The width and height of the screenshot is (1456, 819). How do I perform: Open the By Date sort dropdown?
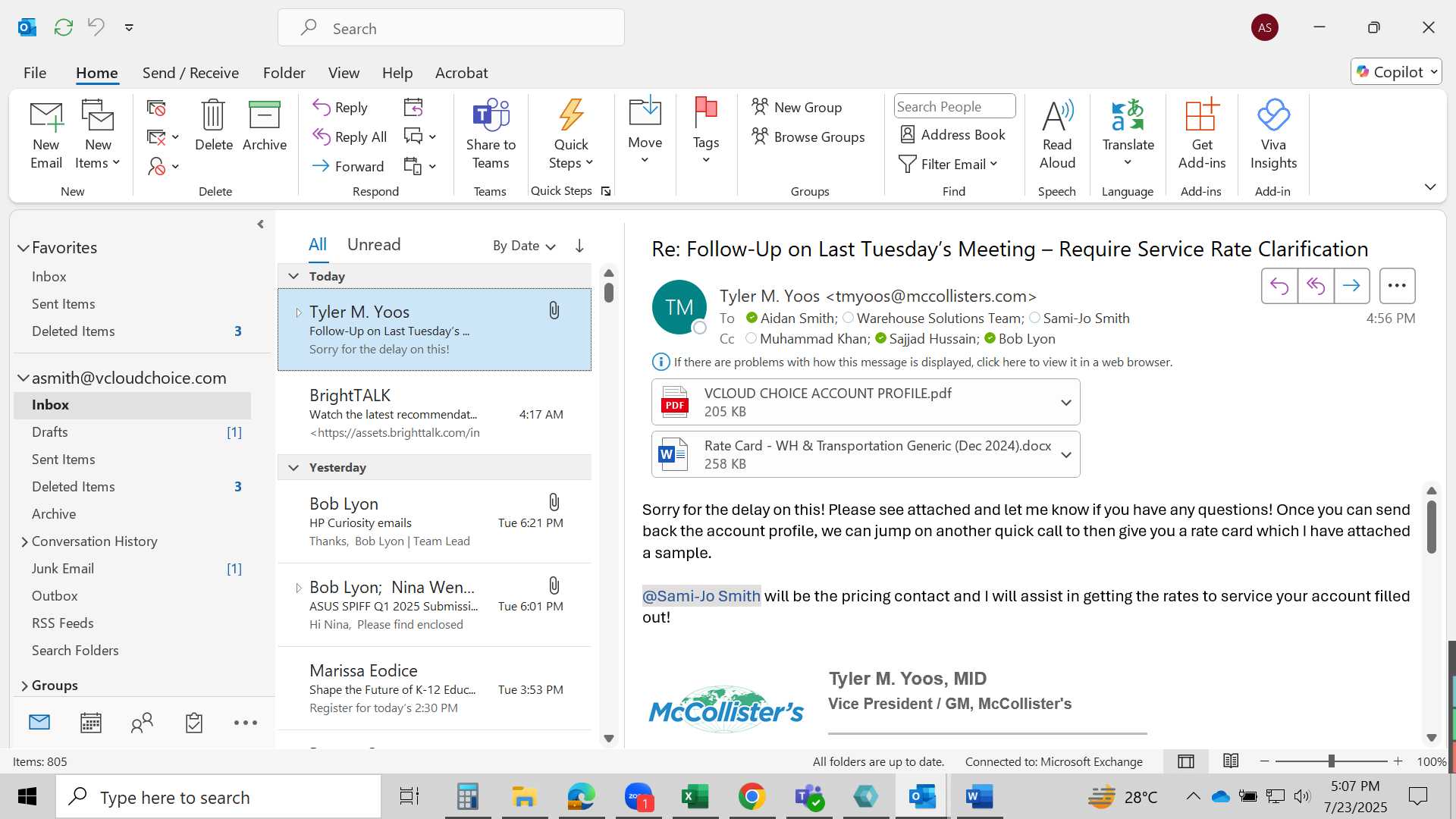click(524, 246)
